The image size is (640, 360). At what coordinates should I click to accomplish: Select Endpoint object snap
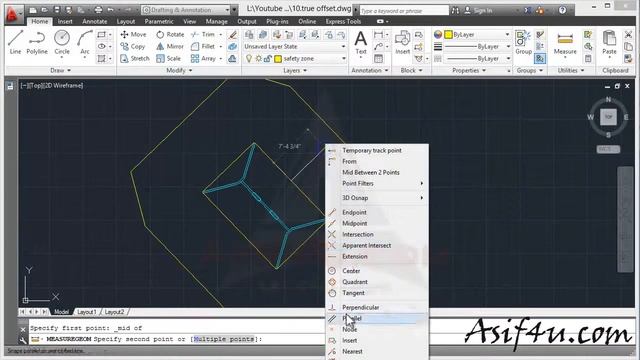pyautogui.click(x=377, y=213)
